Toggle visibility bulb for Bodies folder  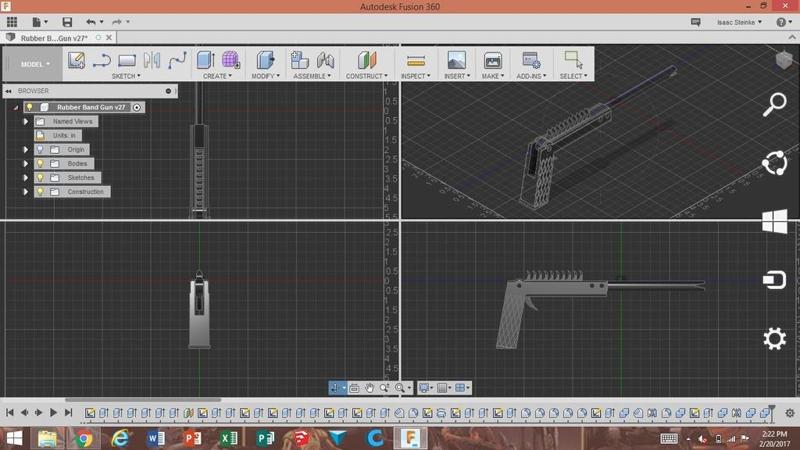click(40, 164)
